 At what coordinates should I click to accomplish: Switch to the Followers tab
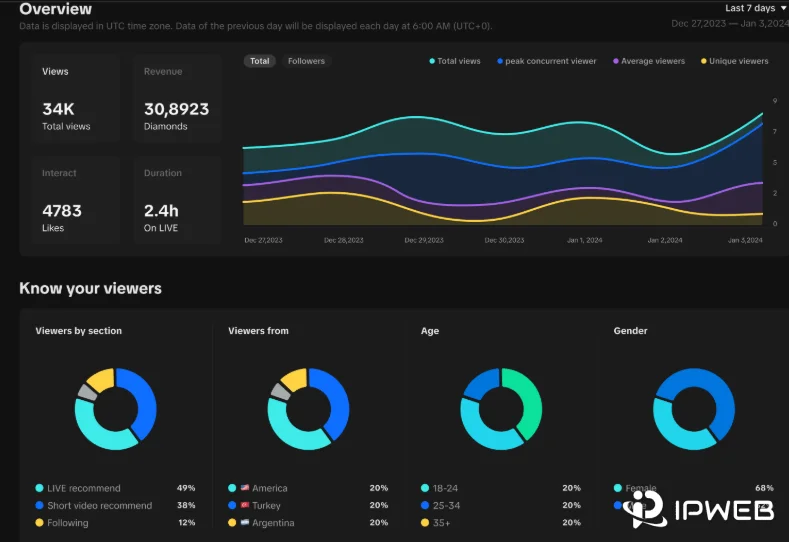pos(306,61)
